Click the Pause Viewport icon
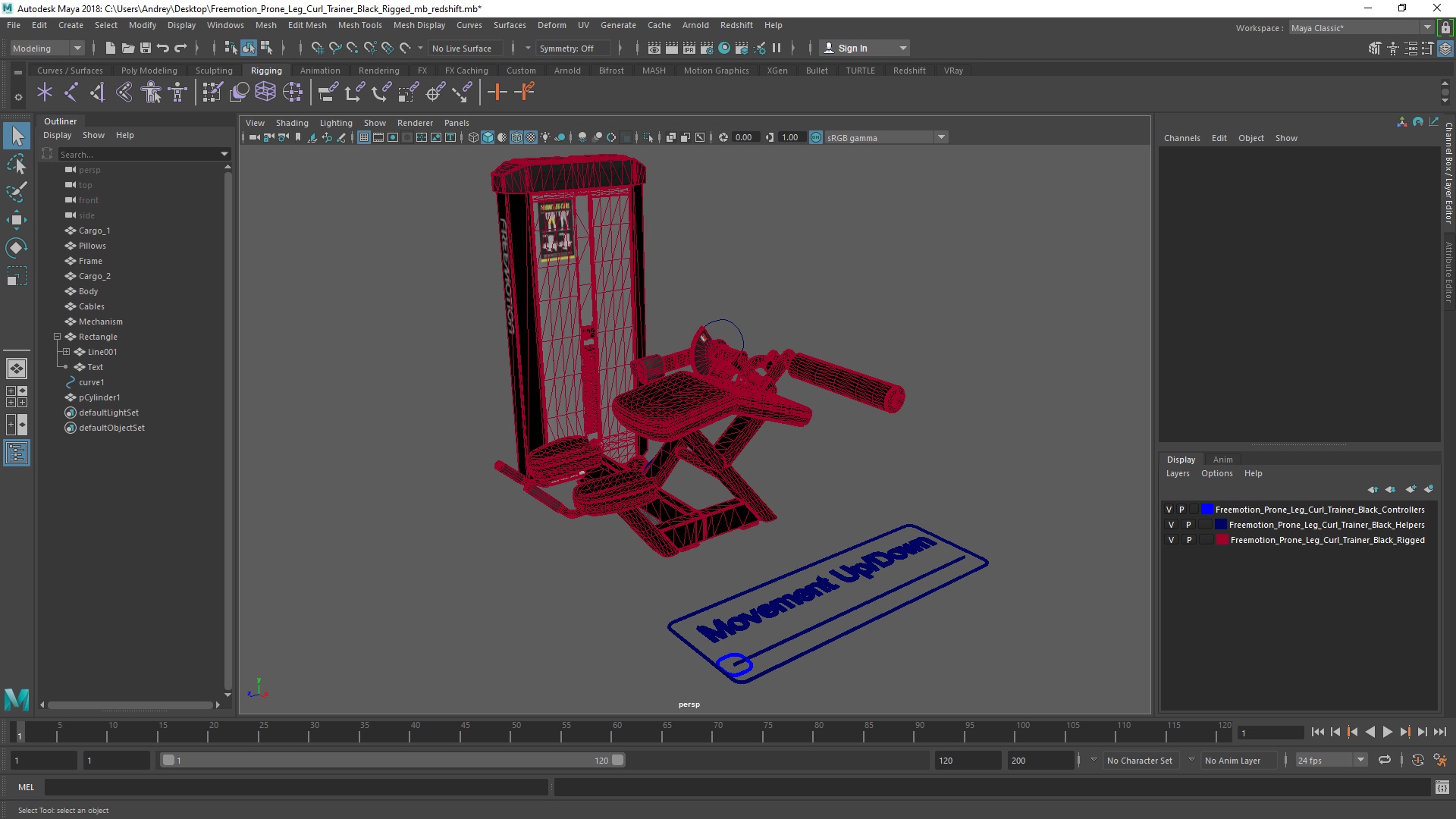The image size is (1456, 819). (777, 48)
